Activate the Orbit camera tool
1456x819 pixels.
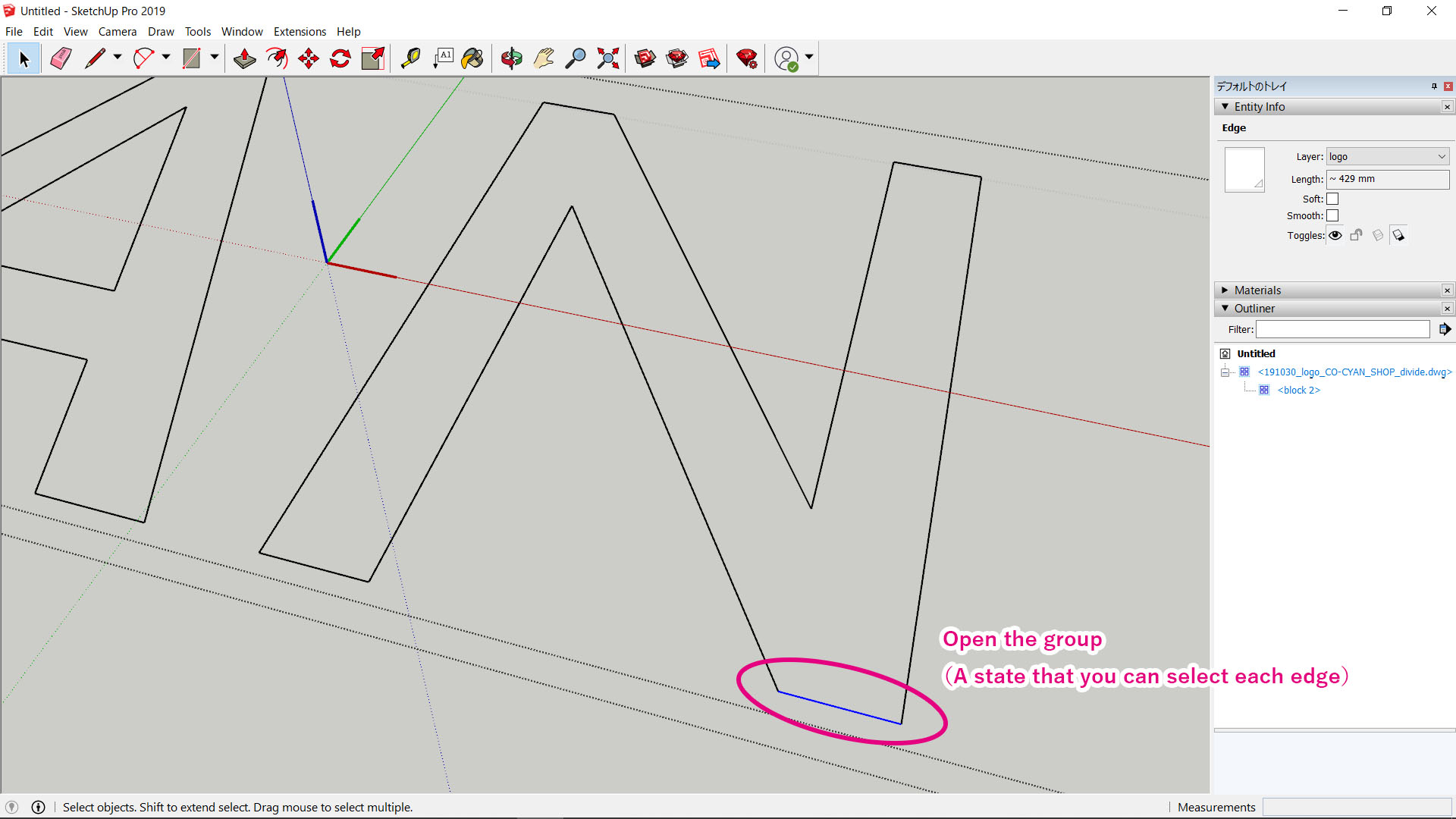[512, 58]
